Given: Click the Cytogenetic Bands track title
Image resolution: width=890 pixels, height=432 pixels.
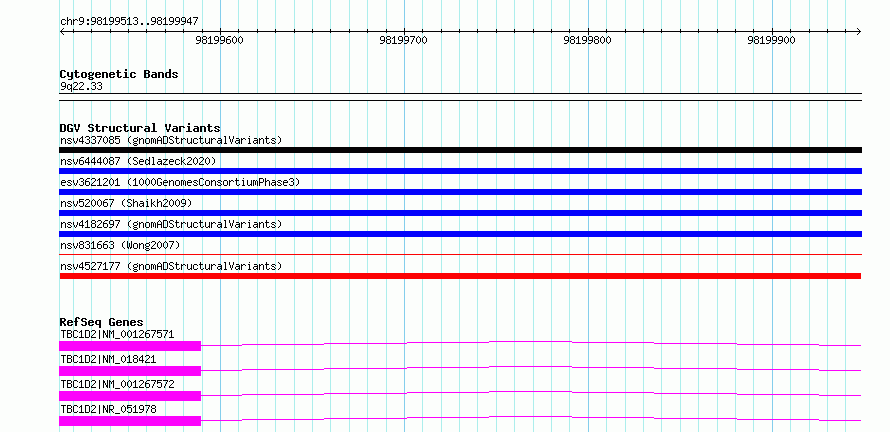Looking at the screenshot, I should 119,74.
